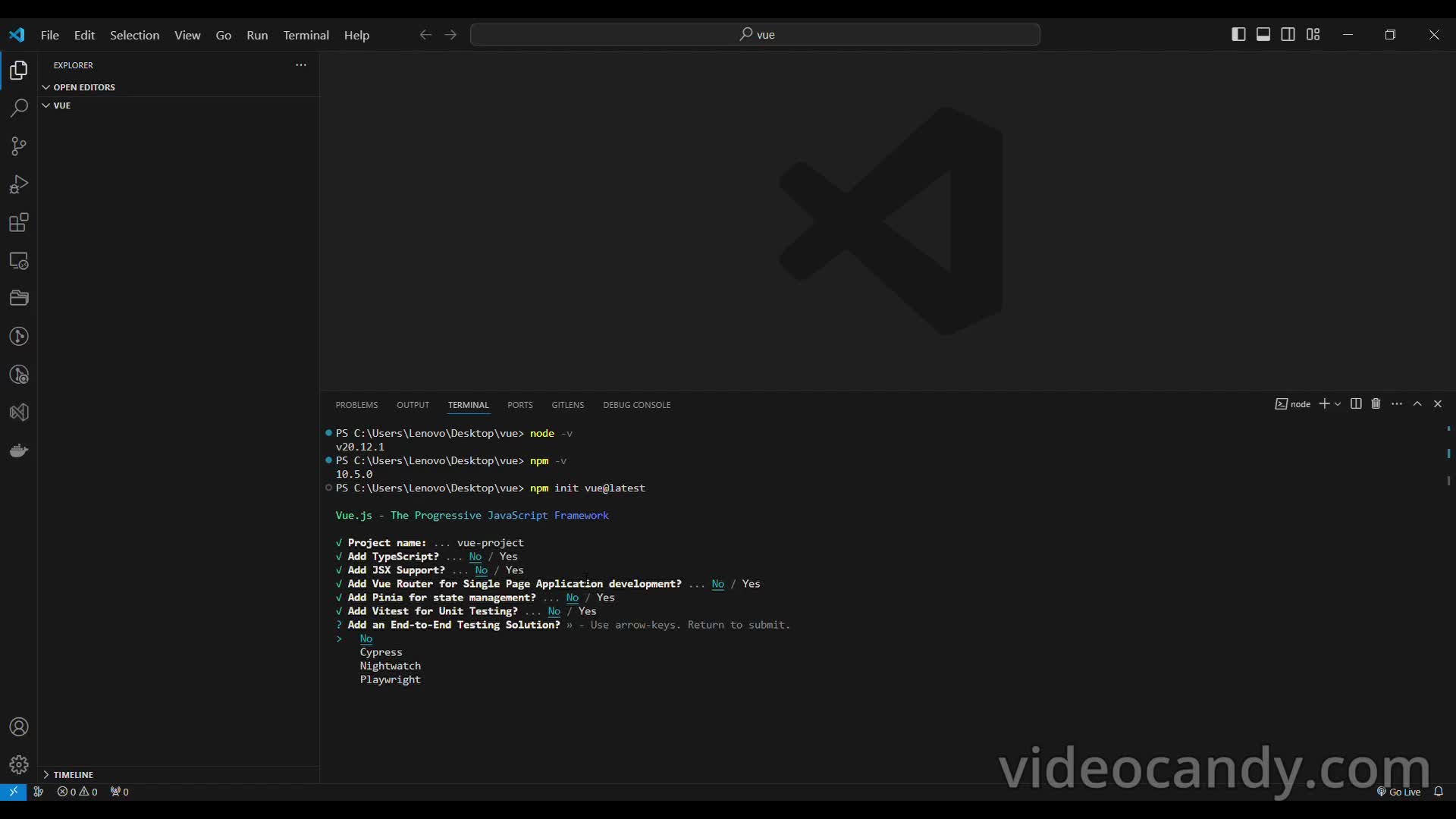This screenshot has height=819, width=1456.
Task: Open Accounts icon in activity bar
Action: (x=19, y=726)
